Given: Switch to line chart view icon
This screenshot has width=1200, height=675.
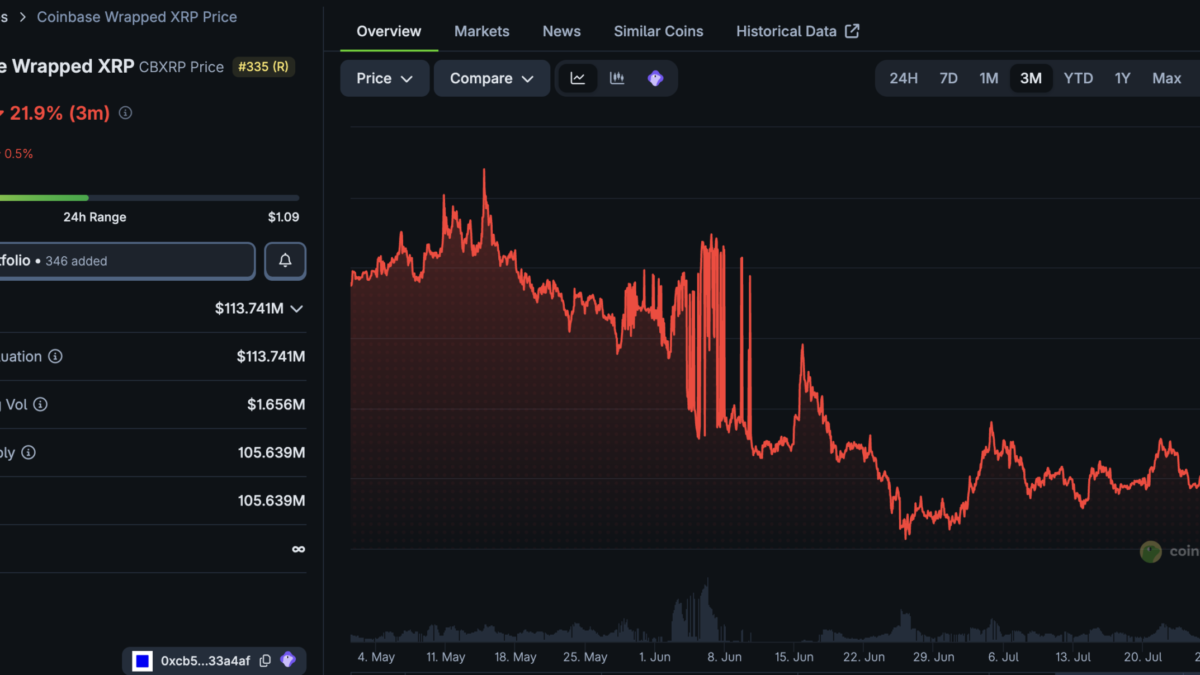Looking at the screenshot, I should [578, 78].
